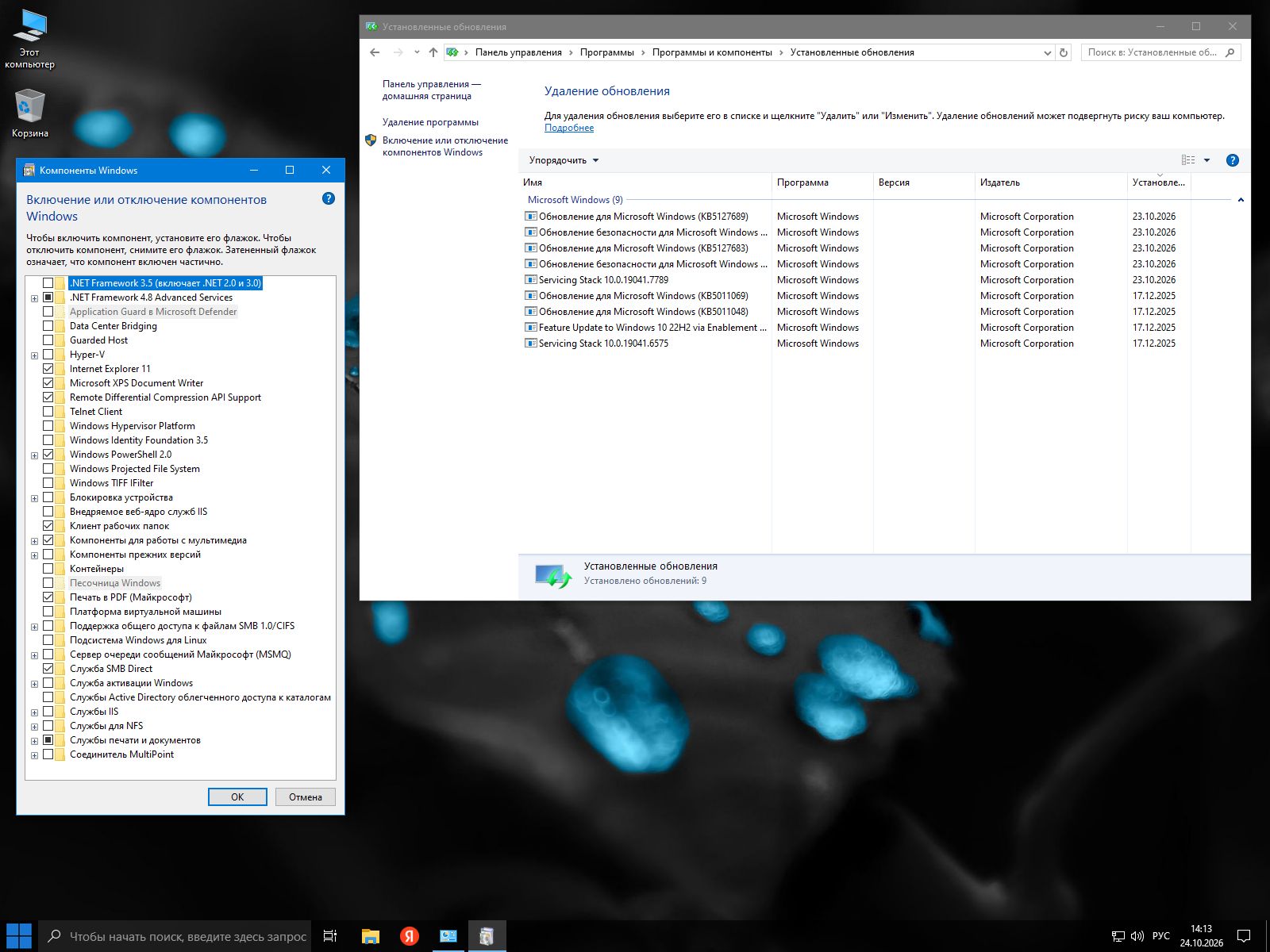
Task: Uncheck Microsoft XPS Document Writer
Action: coord(48,383)
